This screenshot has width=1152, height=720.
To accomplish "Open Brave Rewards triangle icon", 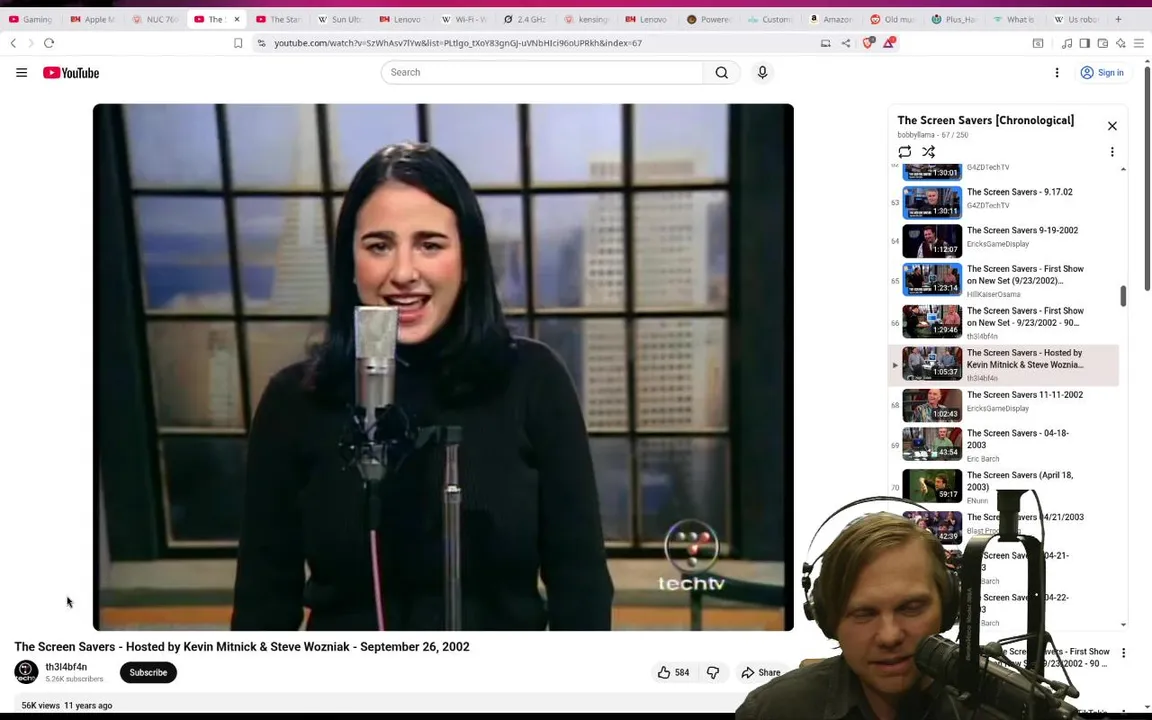I will [x=889, y=43].
